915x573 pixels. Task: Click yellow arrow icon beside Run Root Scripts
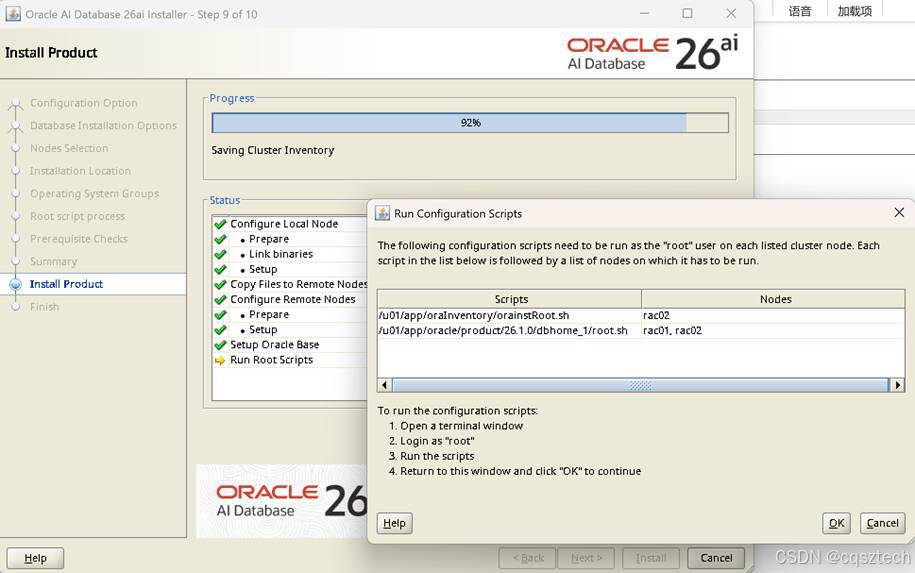pyautogui.click(x=220, y=361)
